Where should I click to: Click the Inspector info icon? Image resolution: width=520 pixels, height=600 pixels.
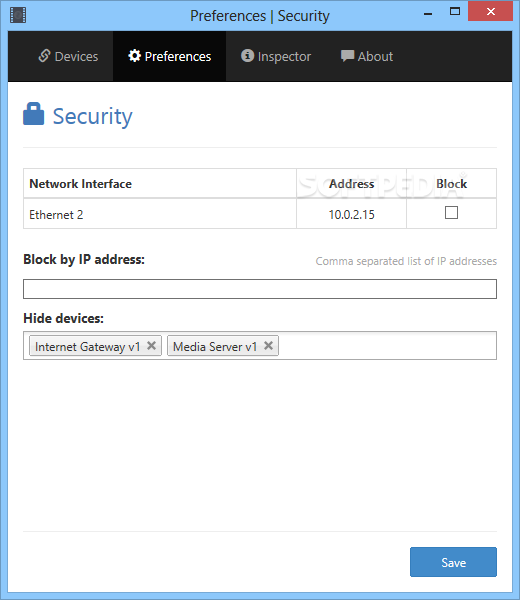pos(247,56)
